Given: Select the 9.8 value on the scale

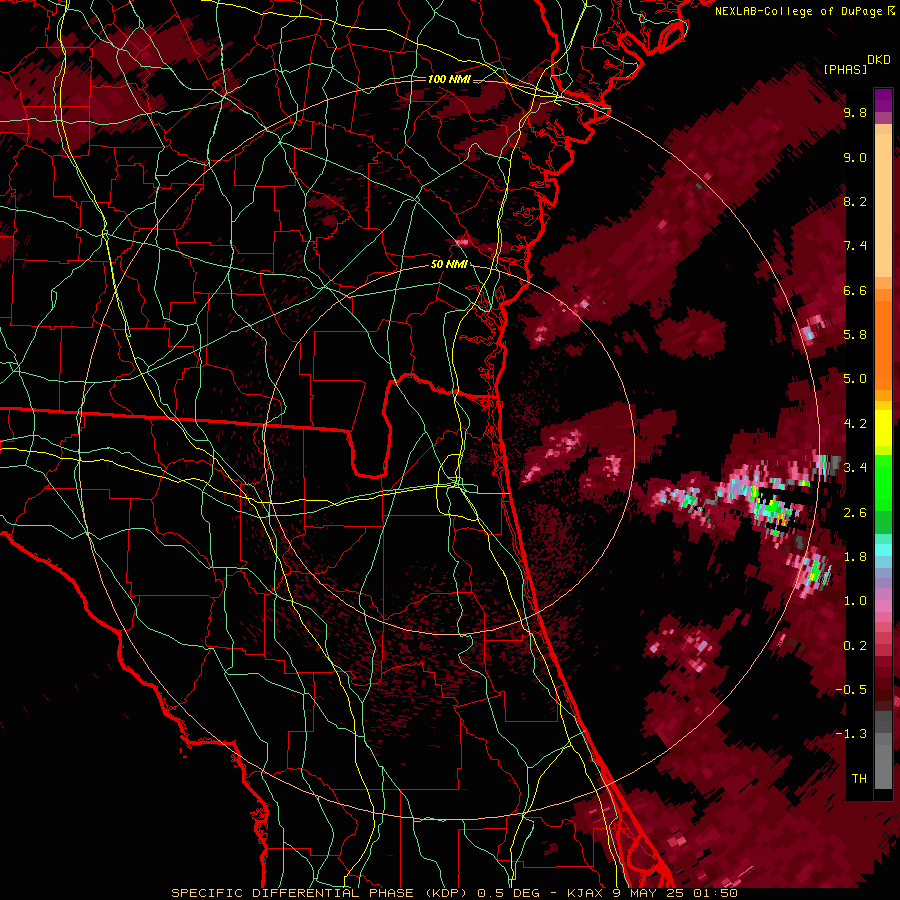Looking at the screenshot, I should [855, 113].
